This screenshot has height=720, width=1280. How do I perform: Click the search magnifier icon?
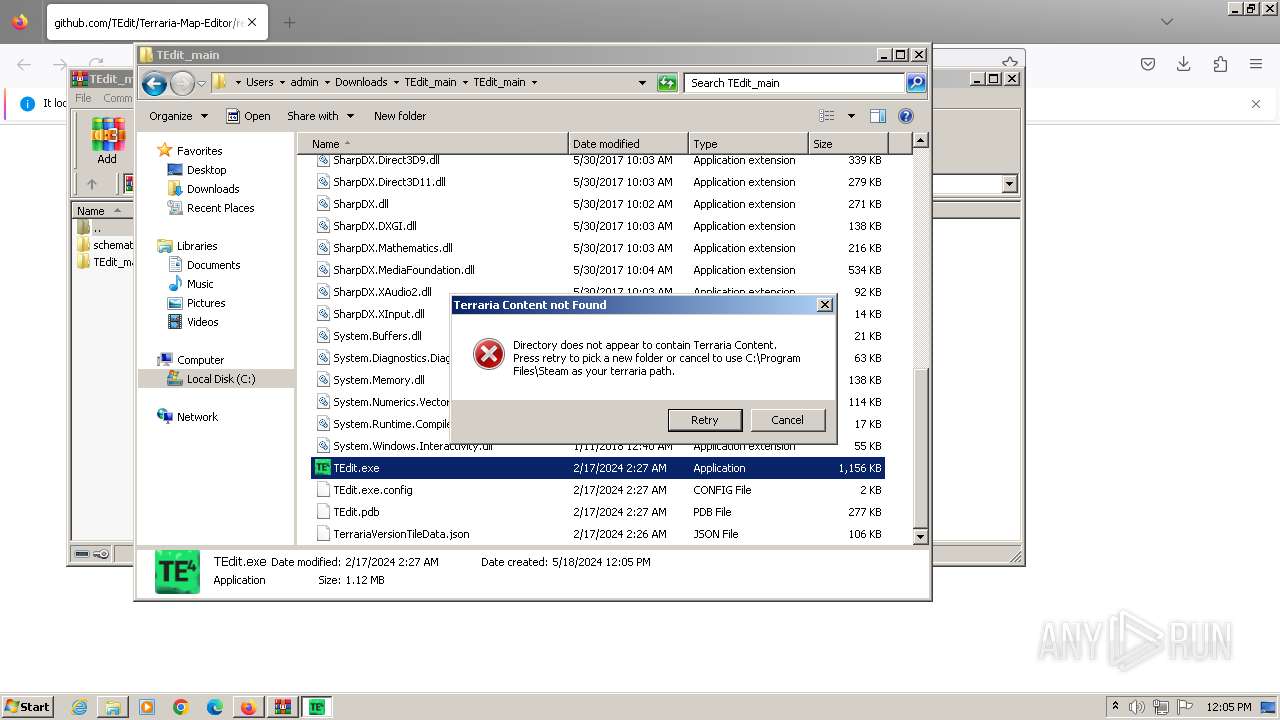click(916, 83)
